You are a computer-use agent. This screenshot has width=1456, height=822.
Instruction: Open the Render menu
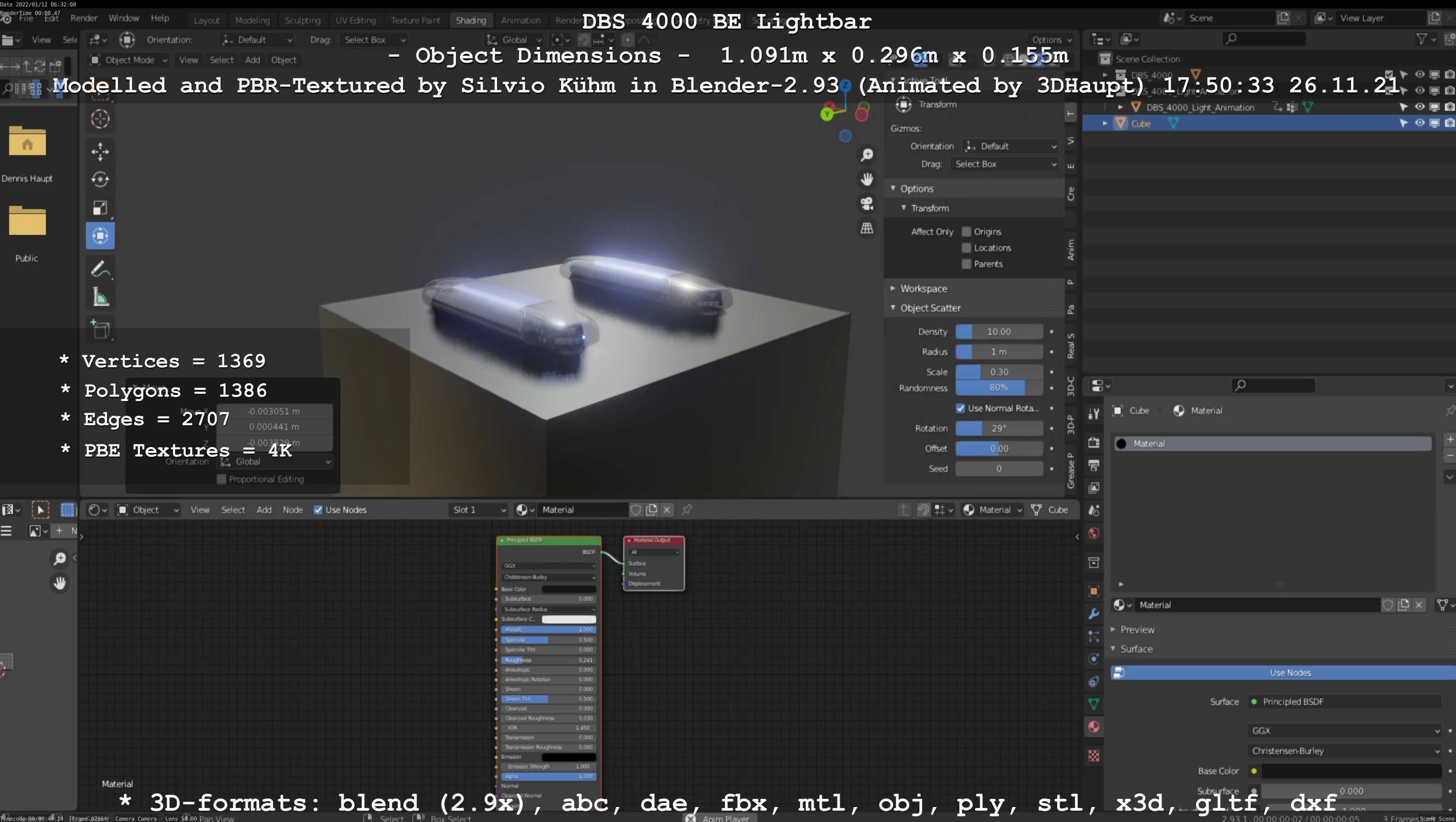click(x=84, y=18)
